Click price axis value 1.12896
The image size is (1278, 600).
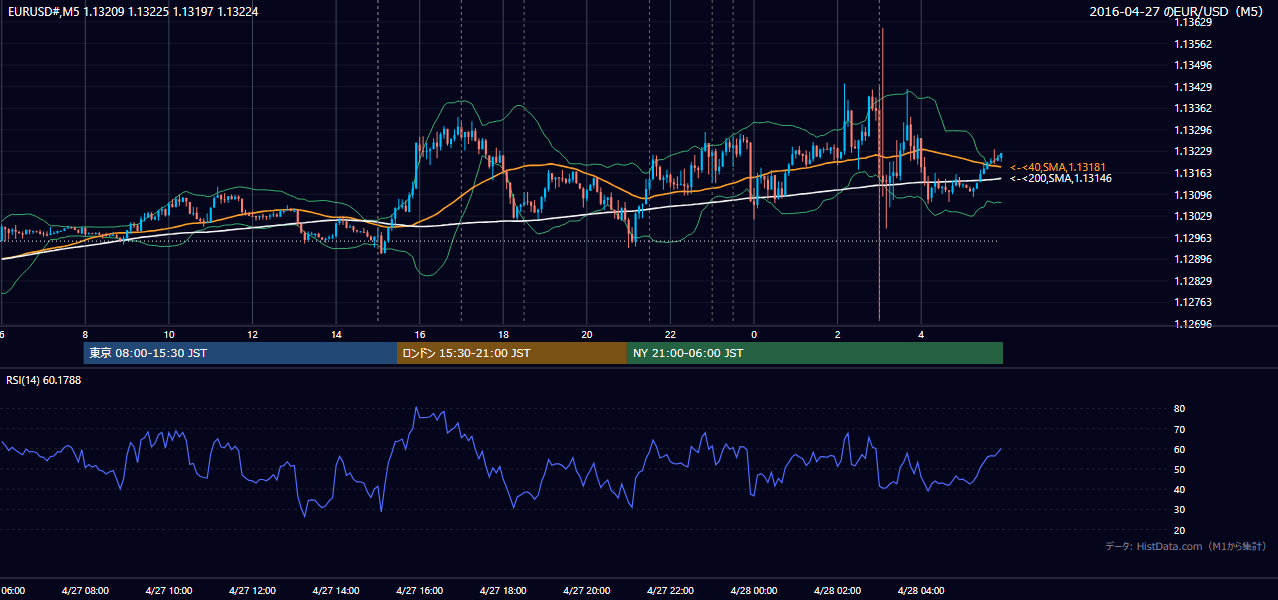[1192, 259]
